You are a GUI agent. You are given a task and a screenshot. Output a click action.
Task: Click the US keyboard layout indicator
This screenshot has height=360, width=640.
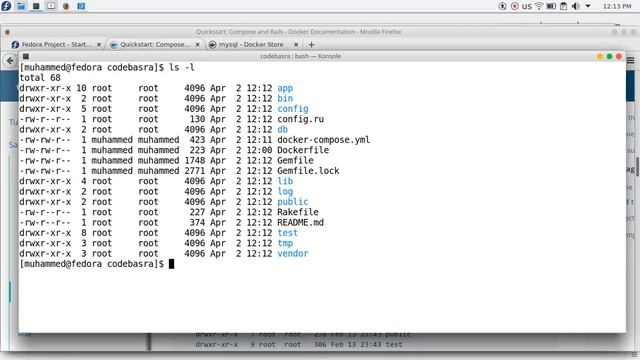click(527, 7)
